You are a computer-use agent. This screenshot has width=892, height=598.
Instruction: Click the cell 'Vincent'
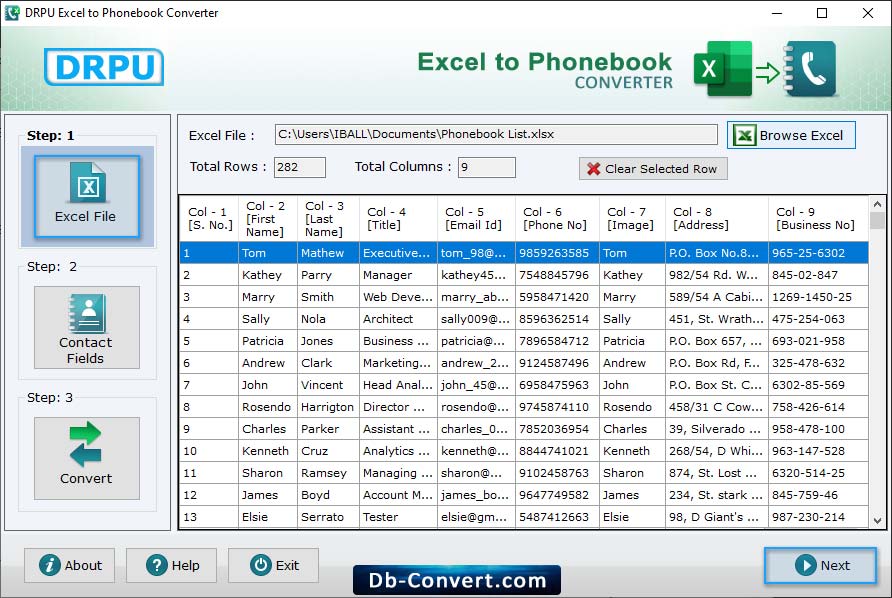click(x=328, y=385)
